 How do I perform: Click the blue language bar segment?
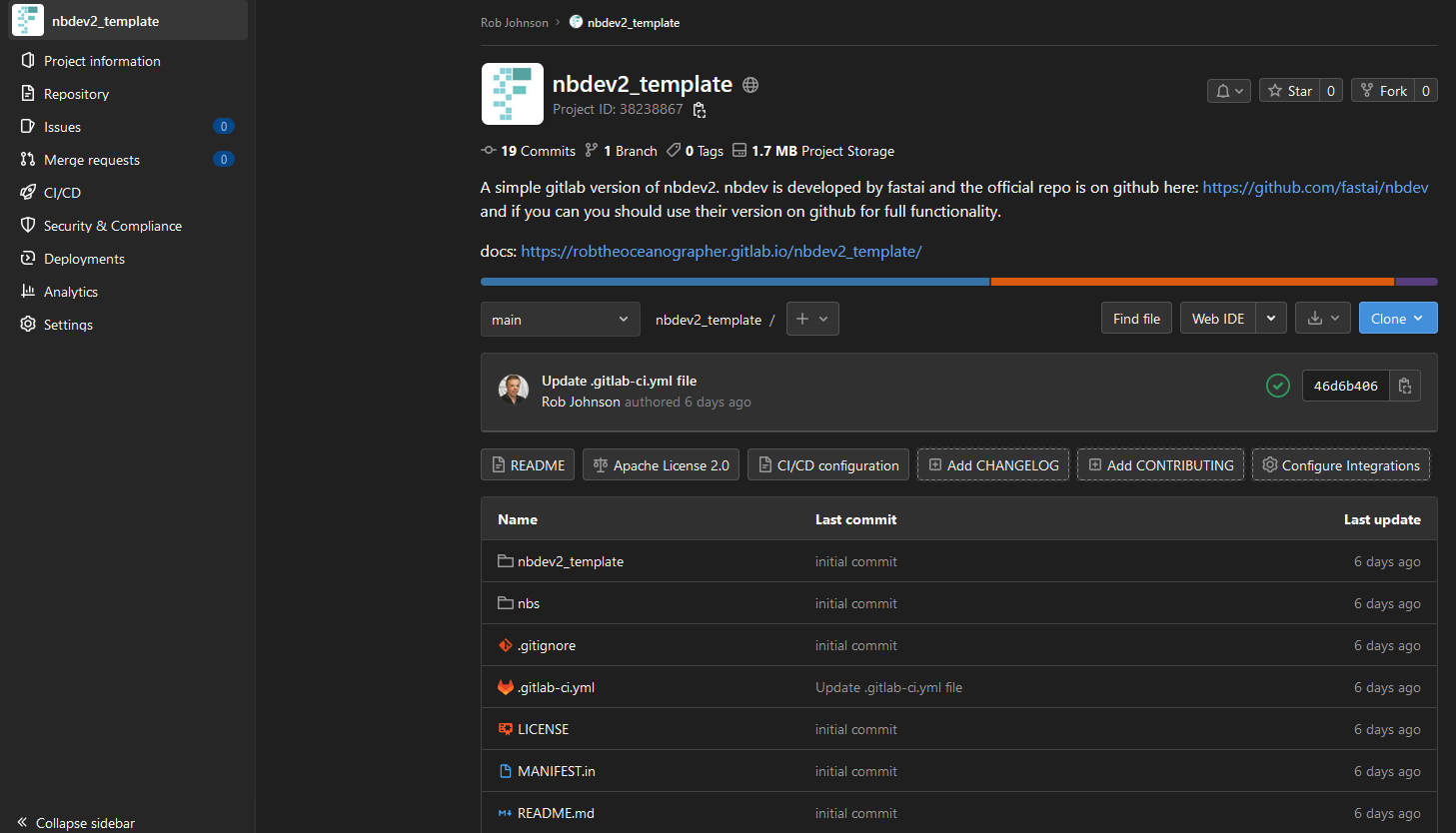click(734, 282)
